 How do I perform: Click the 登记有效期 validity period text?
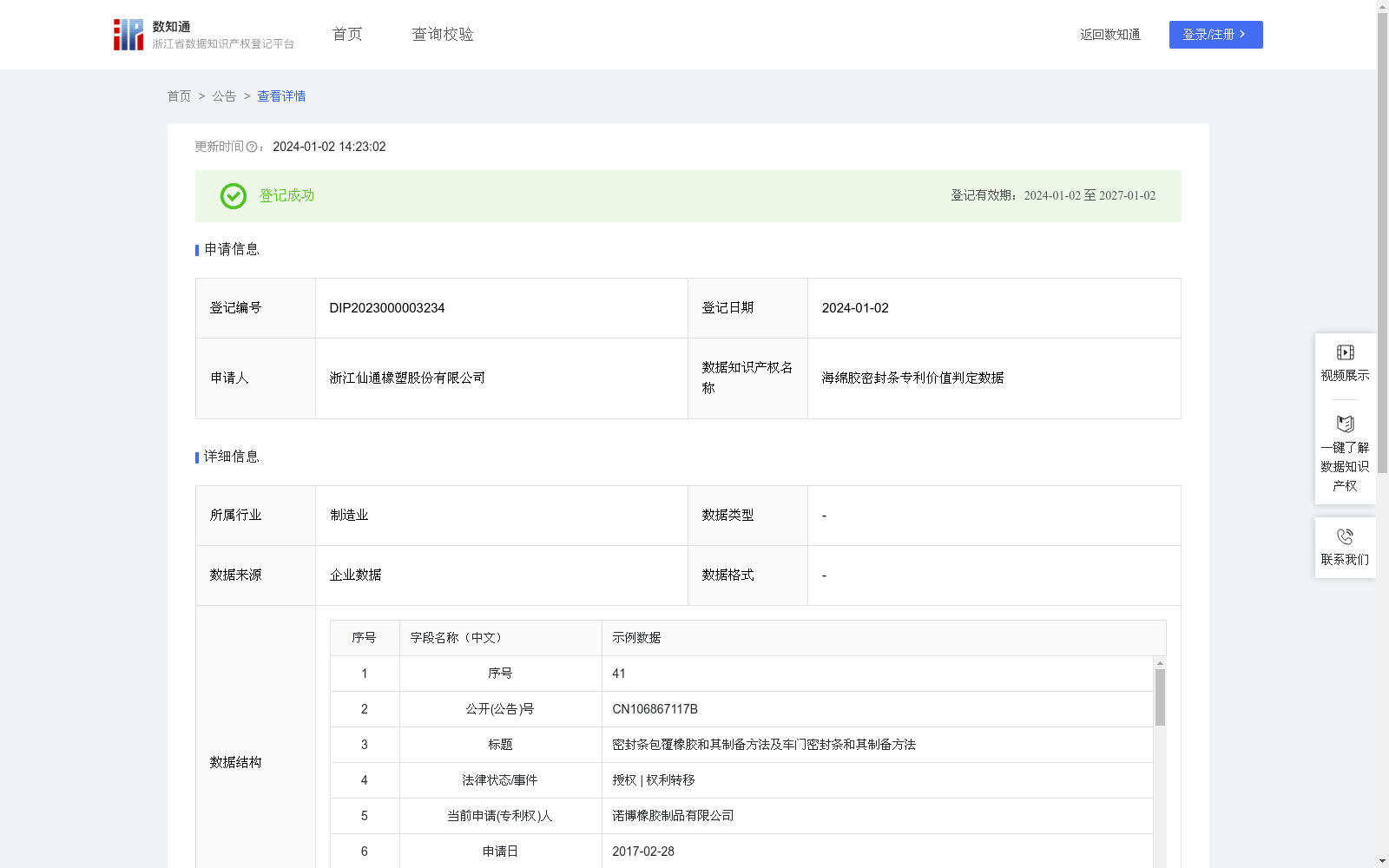[x=1053, y=196]
